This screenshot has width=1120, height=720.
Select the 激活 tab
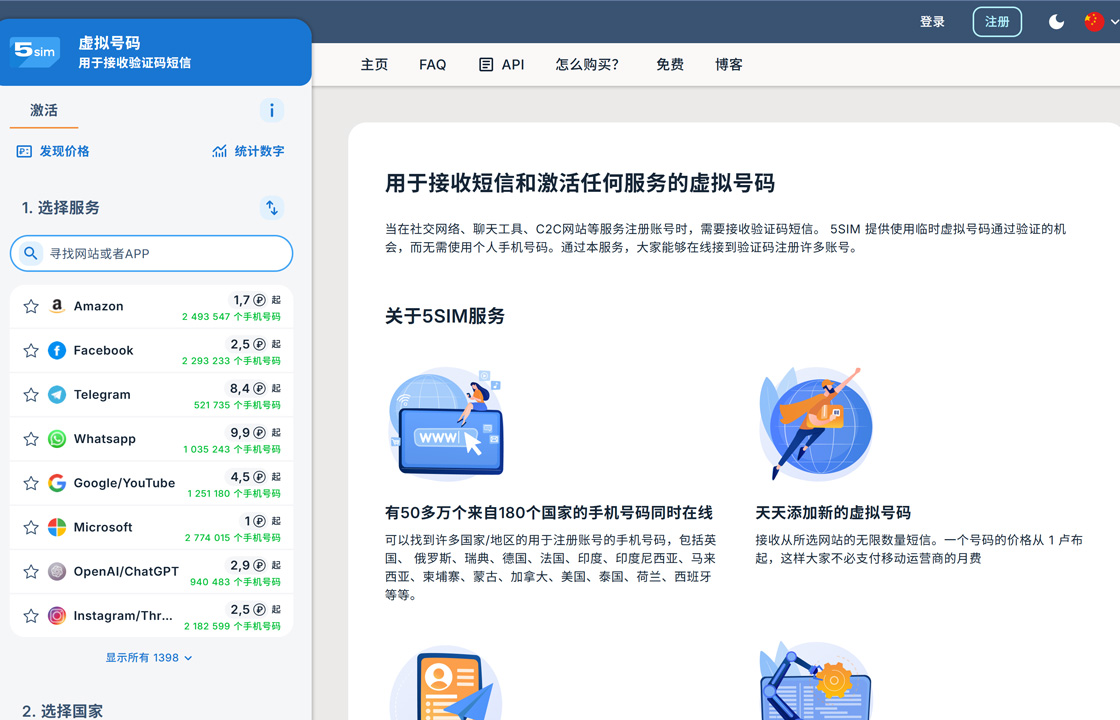coord(44,111)
